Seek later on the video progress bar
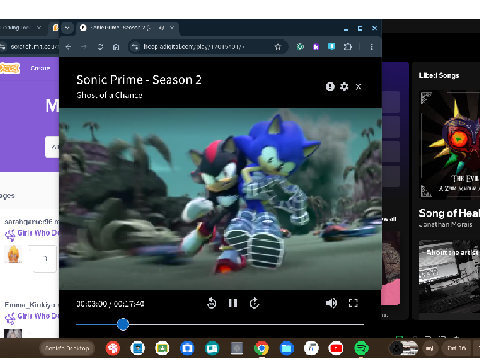This screenshot has height=360, width=480. pos(247,324)
